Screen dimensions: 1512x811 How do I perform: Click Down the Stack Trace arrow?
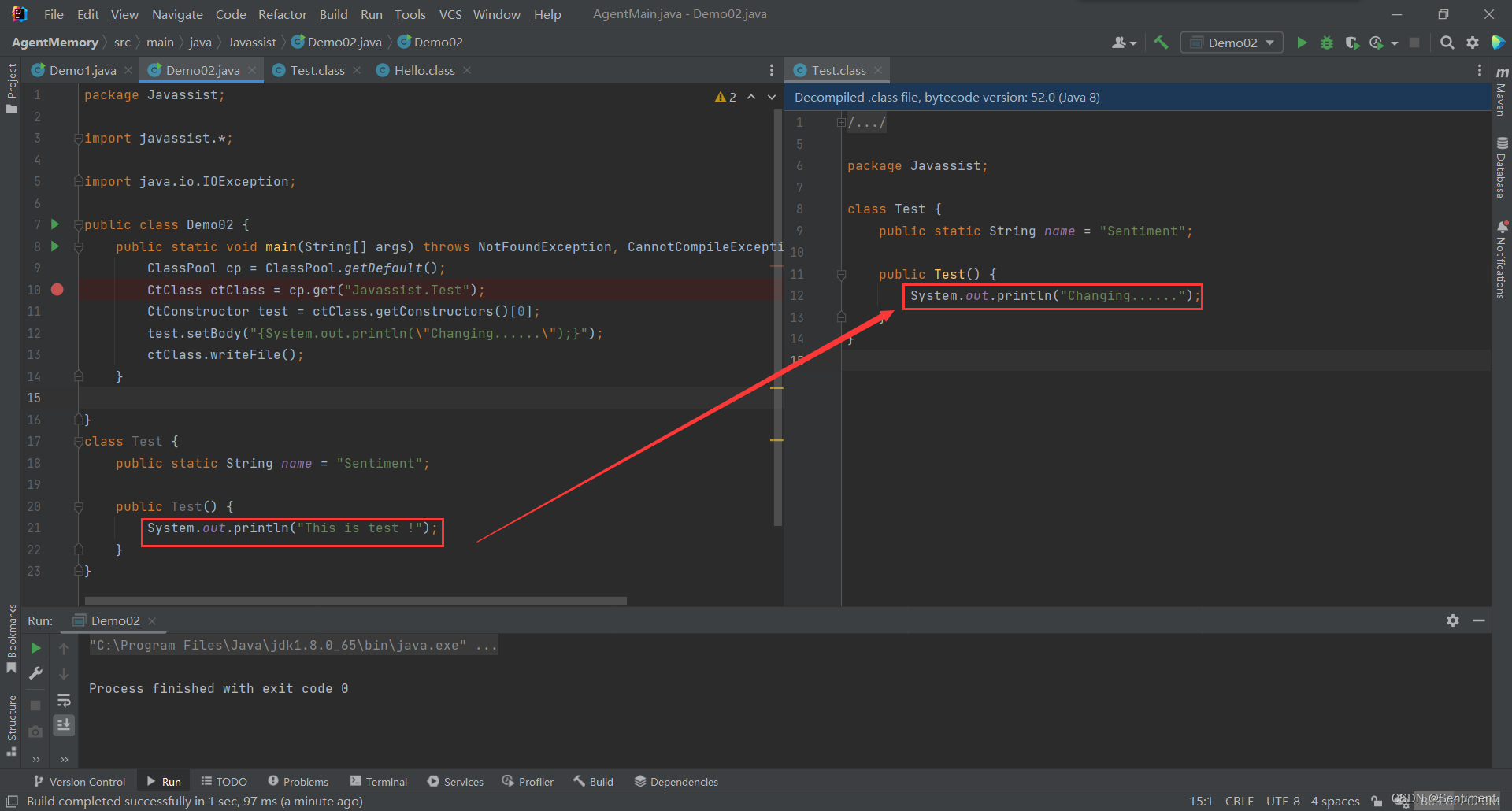[x=64, y=674]
